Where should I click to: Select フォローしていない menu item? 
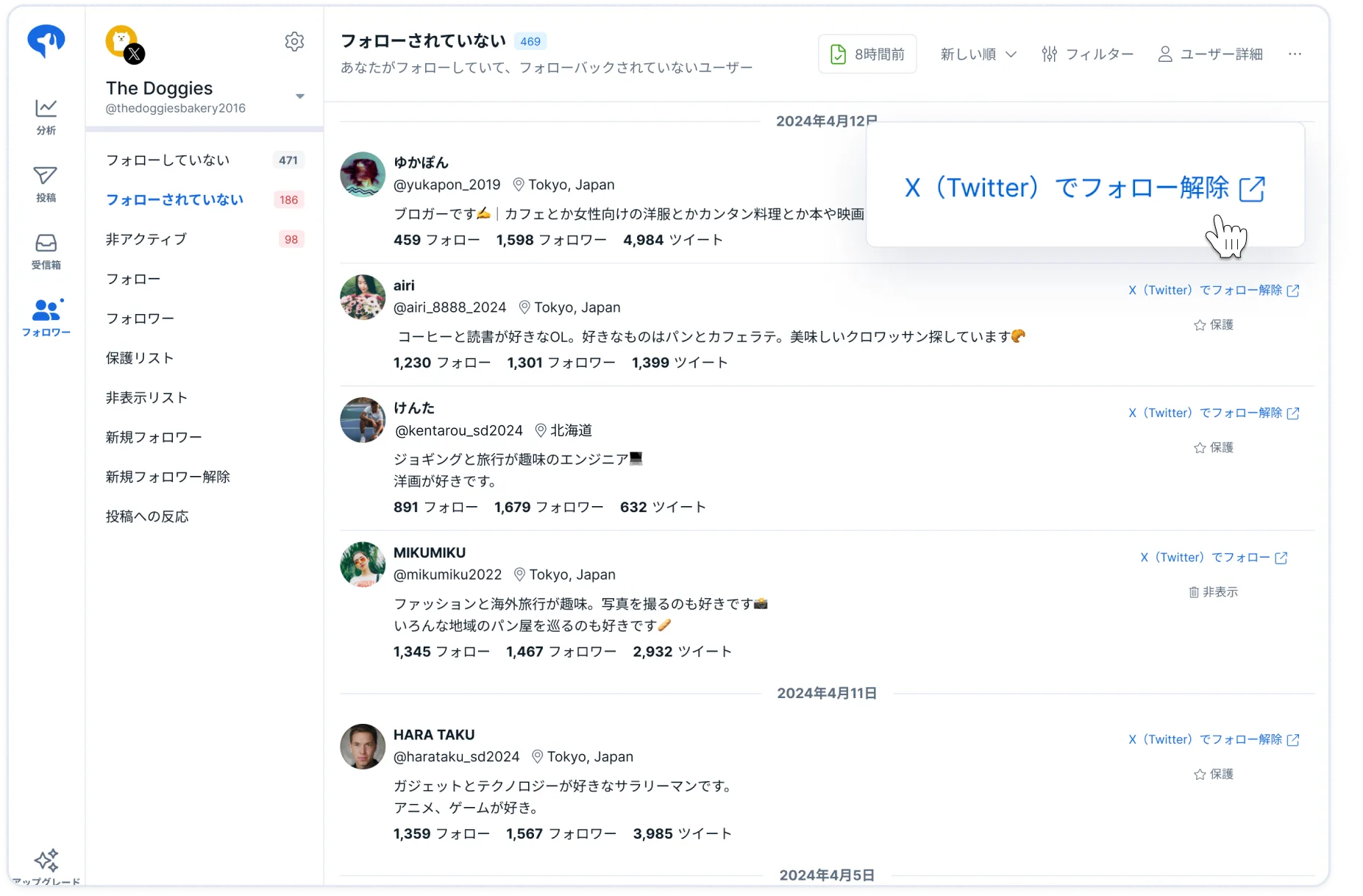(204, 160)
